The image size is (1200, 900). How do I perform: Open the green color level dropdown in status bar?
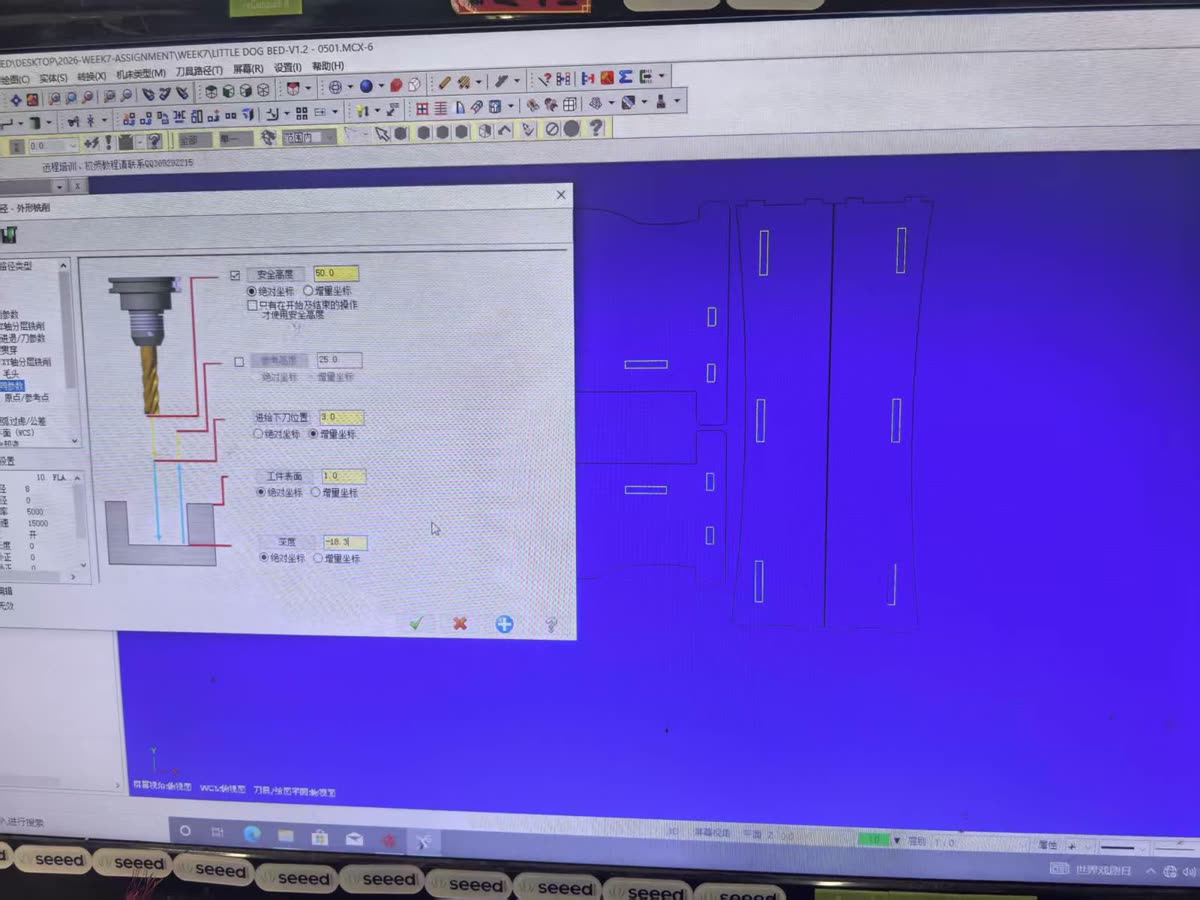897,840
